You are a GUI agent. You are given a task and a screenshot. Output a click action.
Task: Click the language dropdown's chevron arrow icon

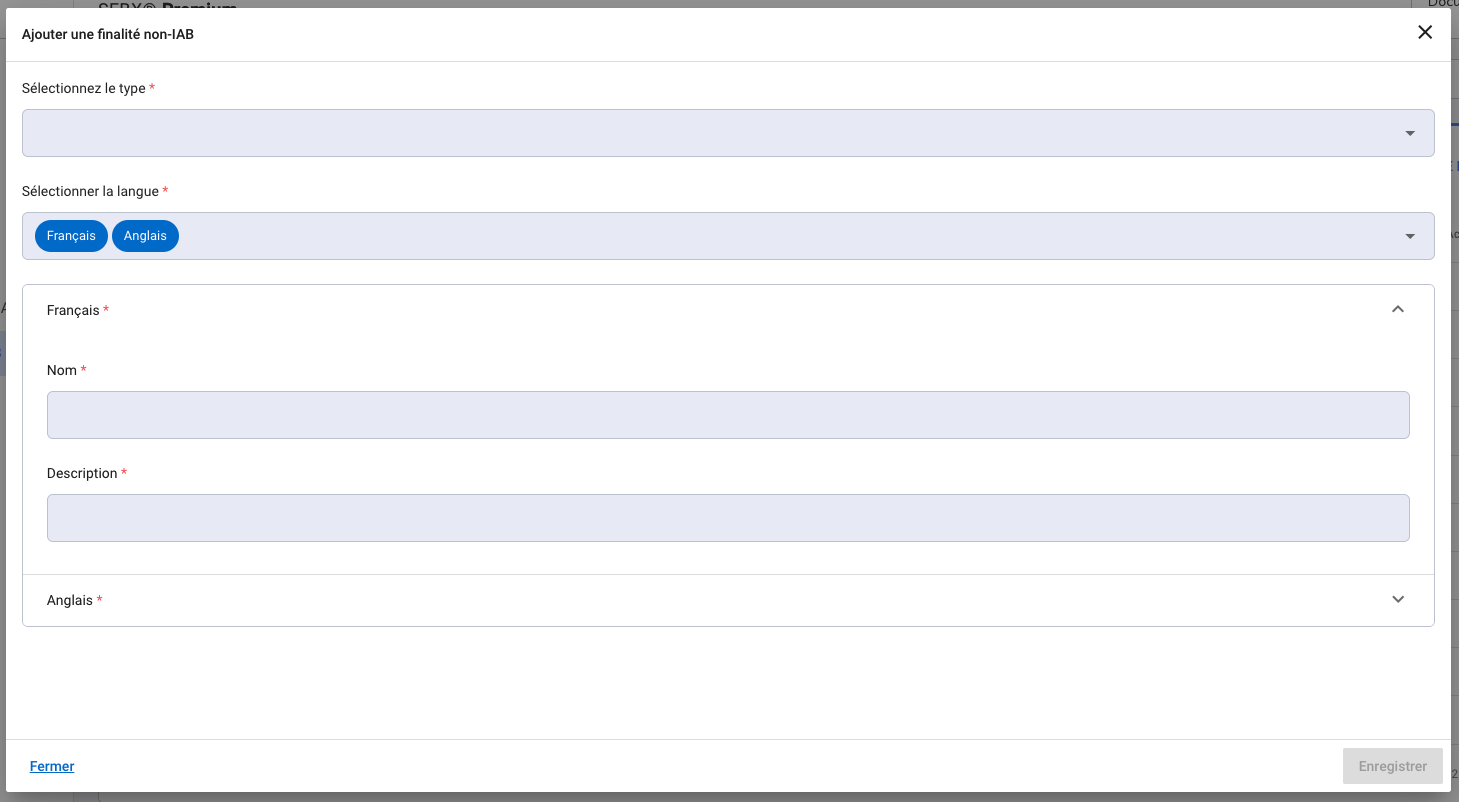[1410, 236]
